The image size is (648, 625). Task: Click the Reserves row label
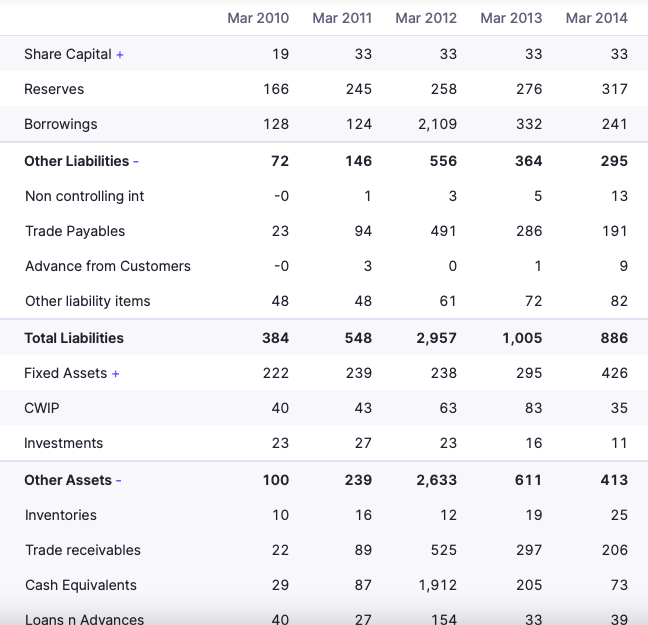54,89
